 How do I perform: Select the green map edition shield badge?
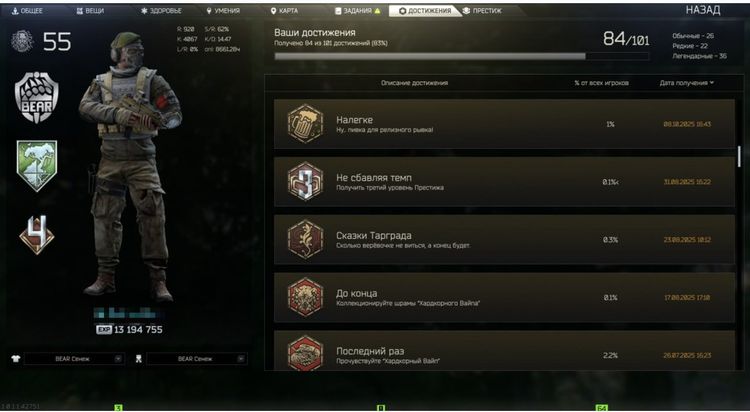pyautogui.click(x=37, y=165)
